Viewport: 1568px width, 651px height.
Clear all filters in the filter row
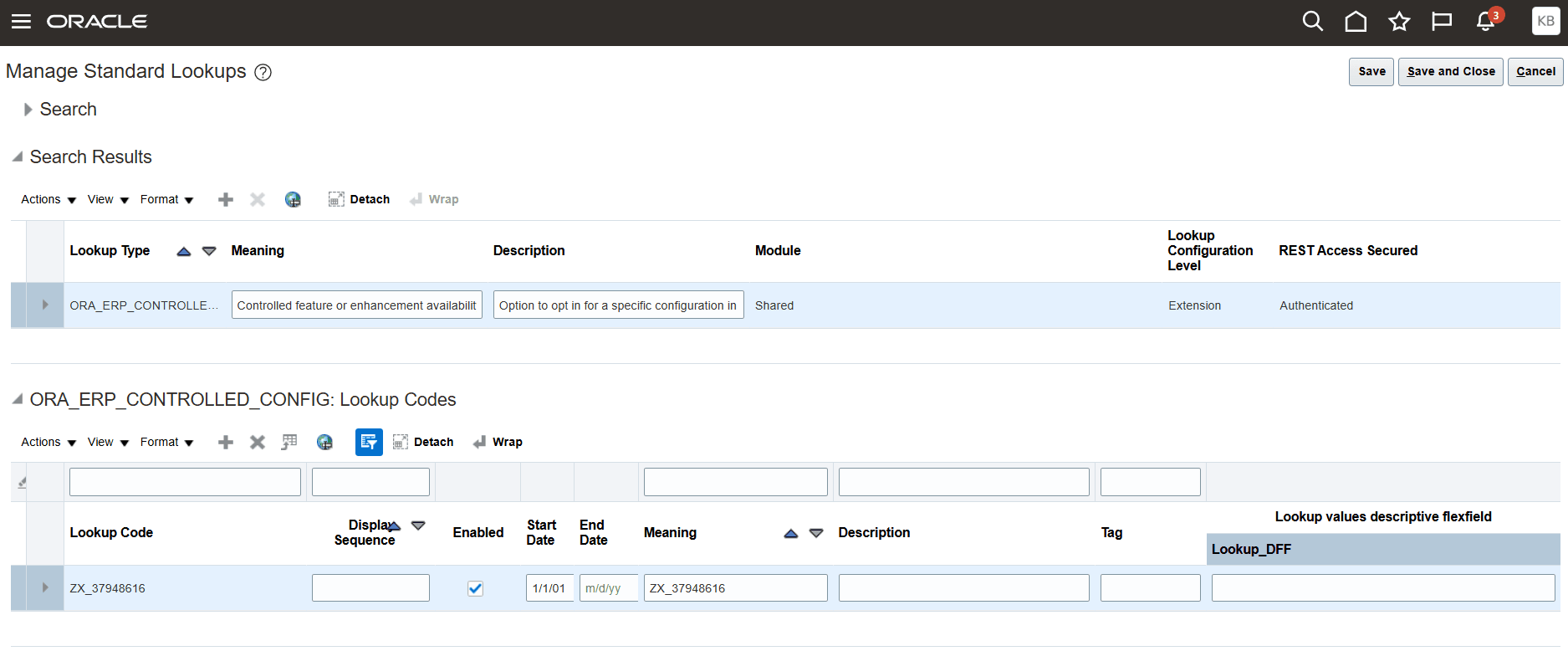(x=22, y=482)
